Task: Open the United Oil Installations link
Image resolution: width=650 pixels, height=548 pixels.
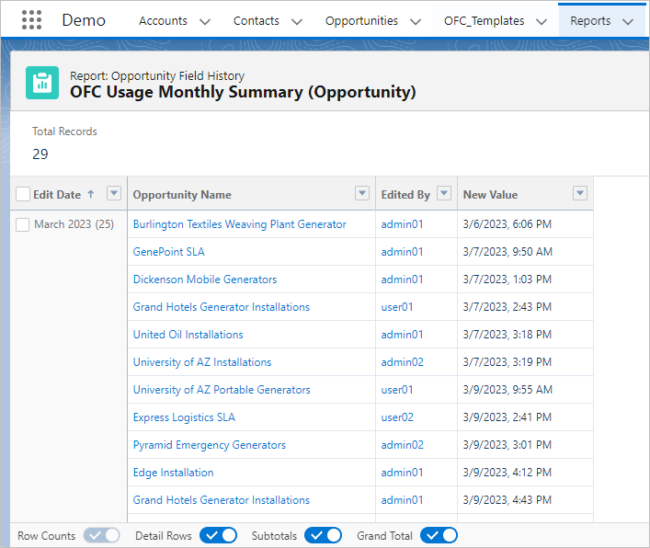Action: (x=188, y=335)
